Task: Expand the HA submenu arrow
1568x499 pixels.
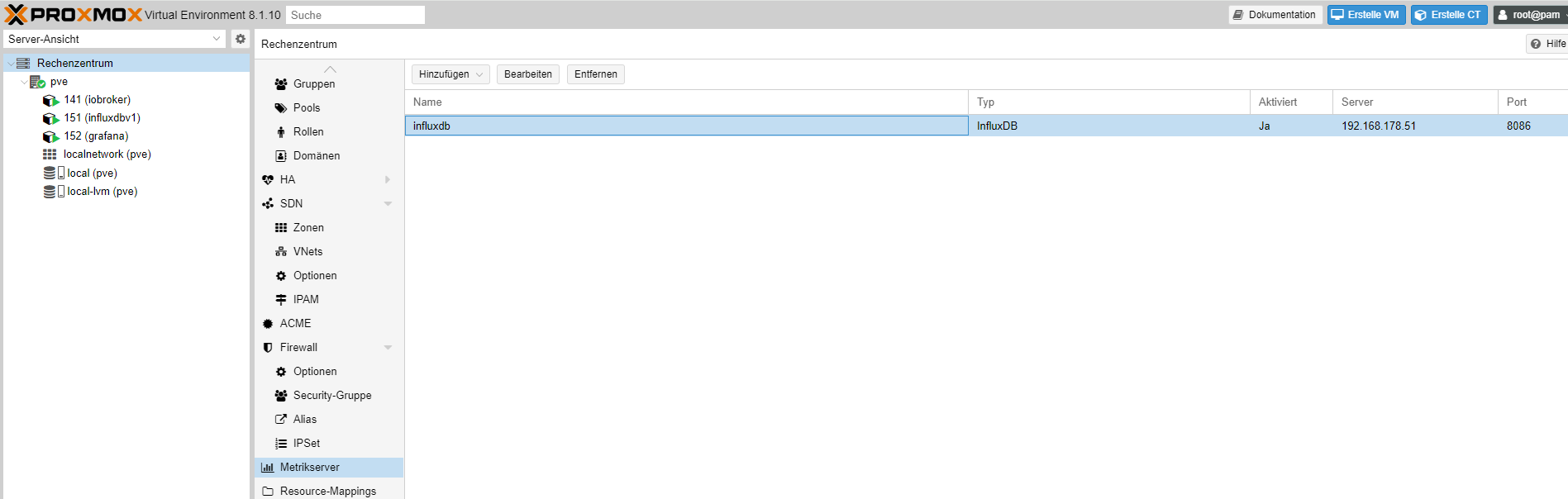Action: [388, 180]
